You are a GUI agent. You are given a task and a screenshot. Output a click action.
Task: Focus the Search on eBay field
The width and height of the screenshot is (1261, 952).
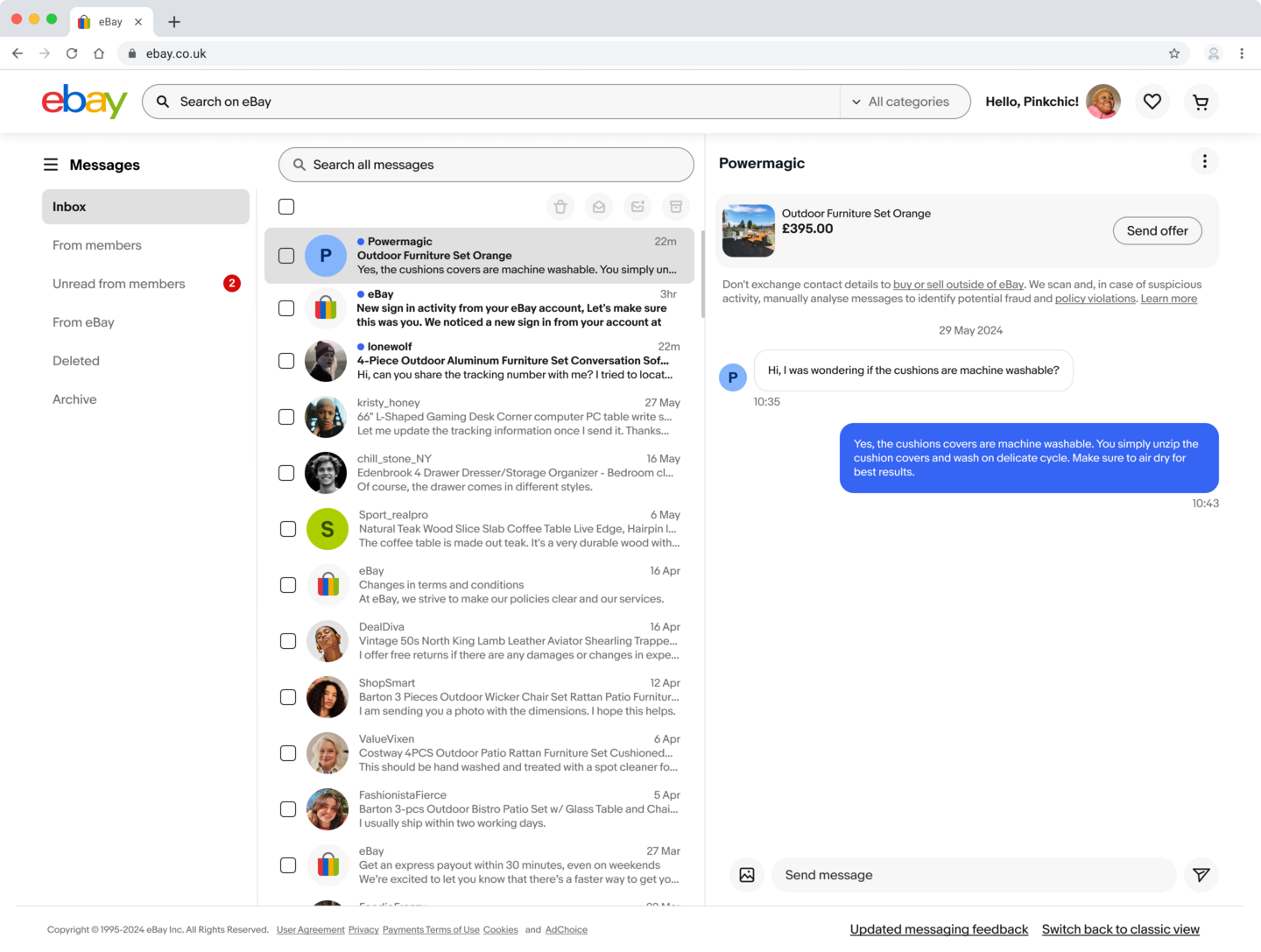pyautogui.click(x=490, y=102)
